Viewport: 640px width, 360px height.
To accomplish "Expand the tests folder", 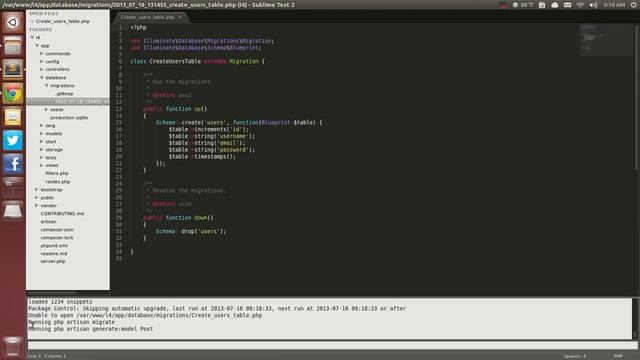I will pos(42,157).
